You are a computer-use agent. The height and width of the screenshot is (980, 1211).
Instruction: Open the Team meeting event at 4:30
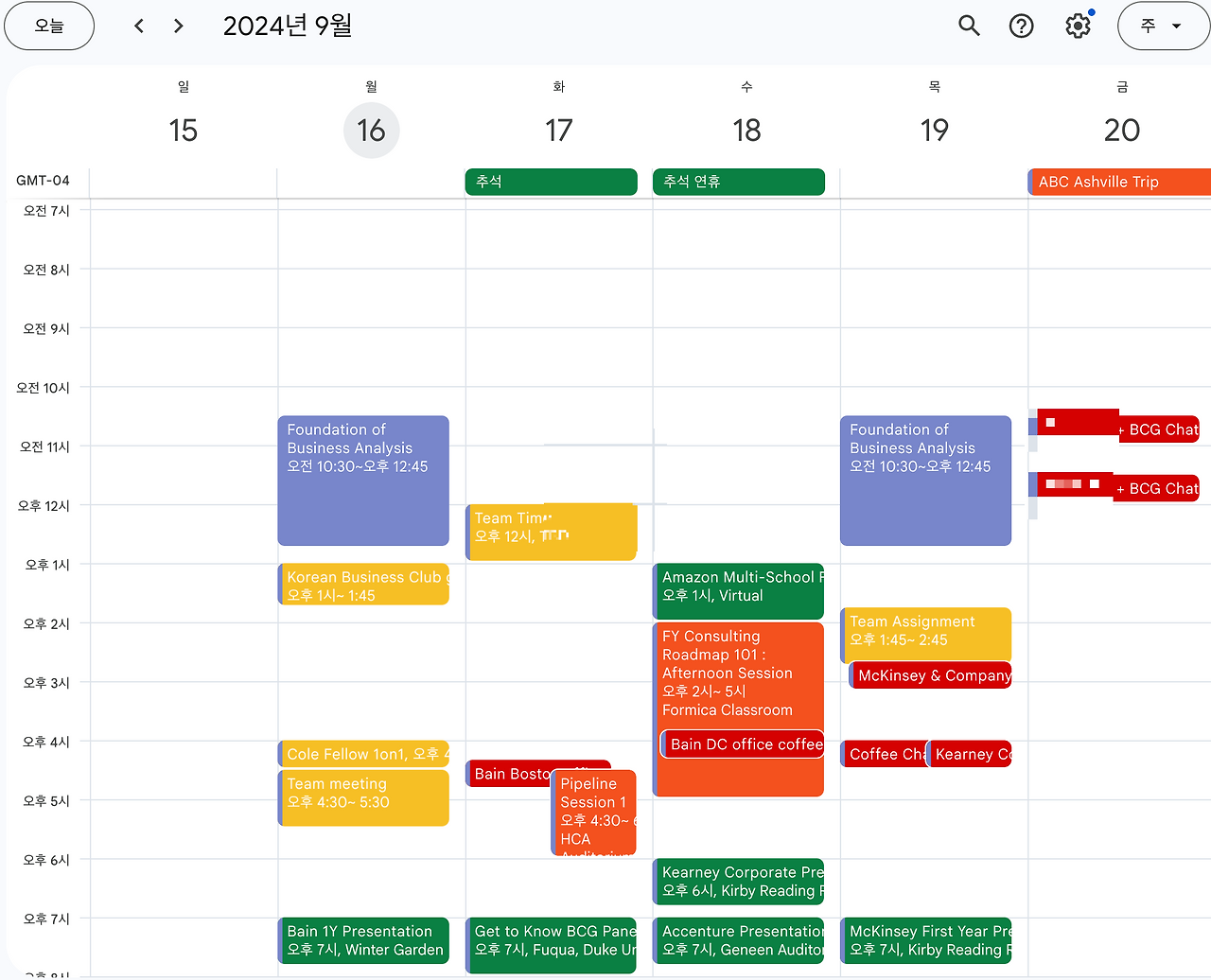(362, 797)
